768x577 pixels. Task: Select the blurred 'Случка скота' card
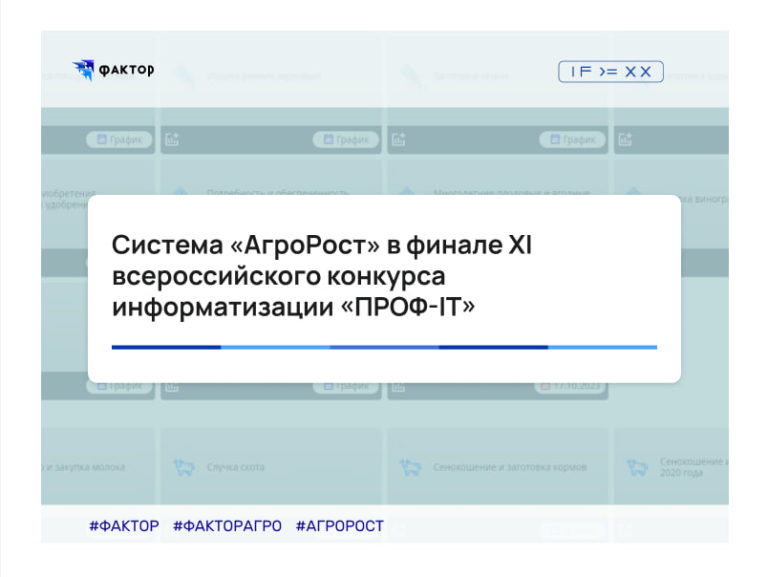click(271, 467)
